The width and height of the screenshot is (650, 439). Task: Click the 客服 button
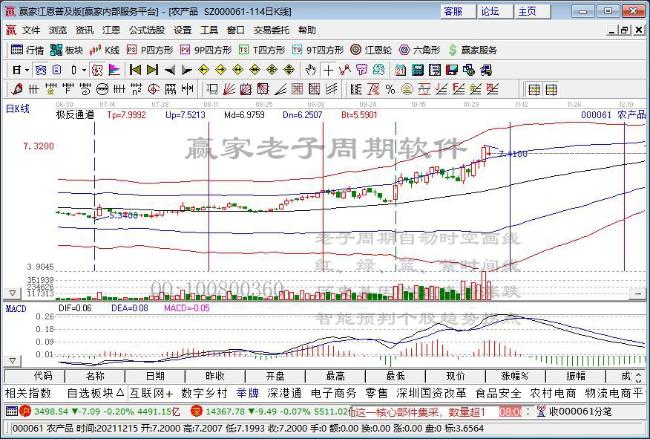pyautogui.click(x=458, y=11)
